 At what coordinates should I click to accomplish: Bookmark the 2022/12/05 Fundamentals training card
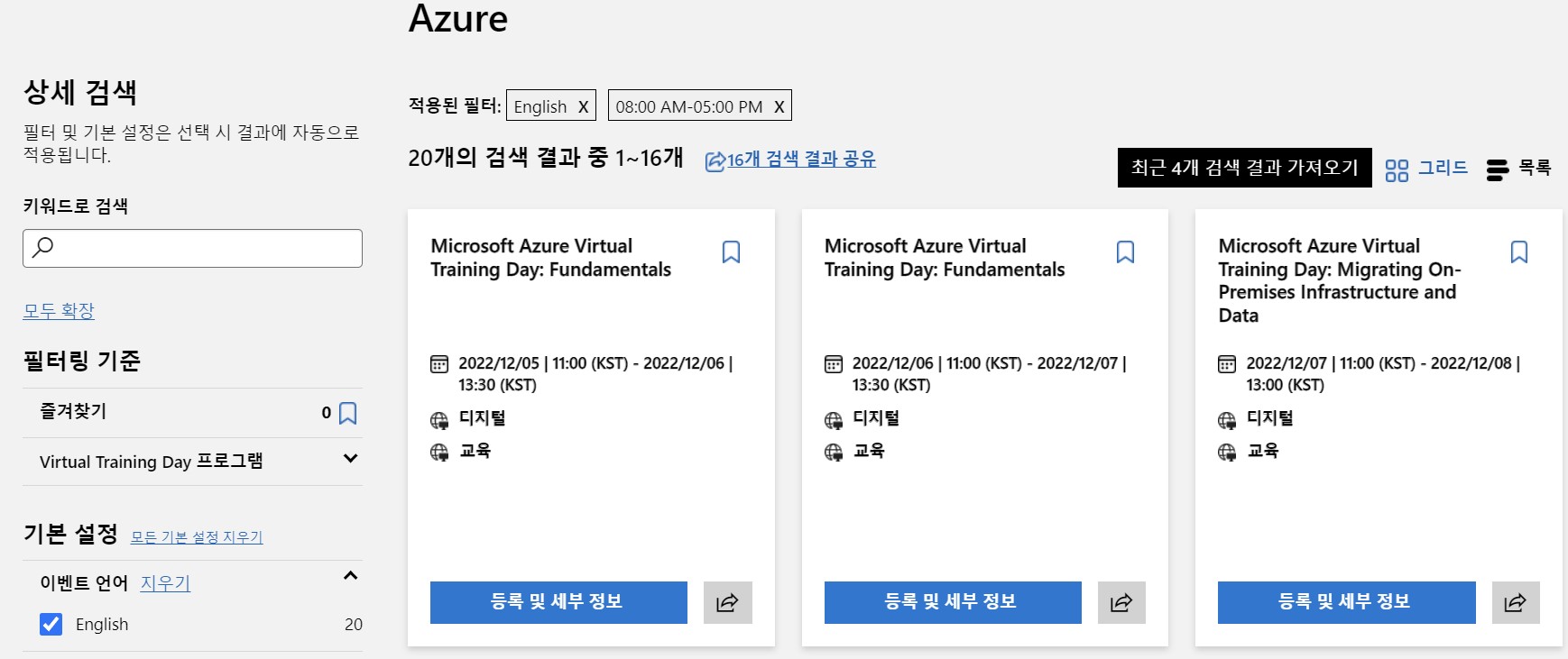(731, 252)
